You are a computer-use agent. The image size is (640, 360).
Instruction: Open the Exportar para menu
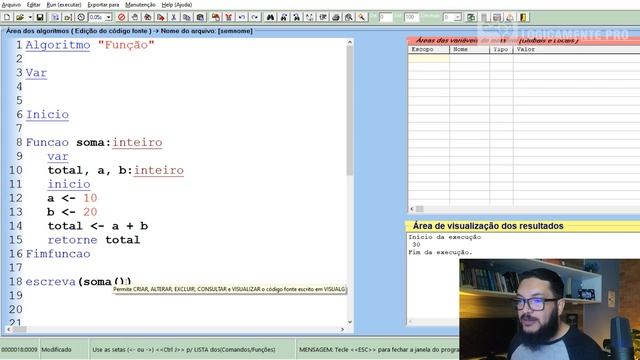(x=103, y=5)
